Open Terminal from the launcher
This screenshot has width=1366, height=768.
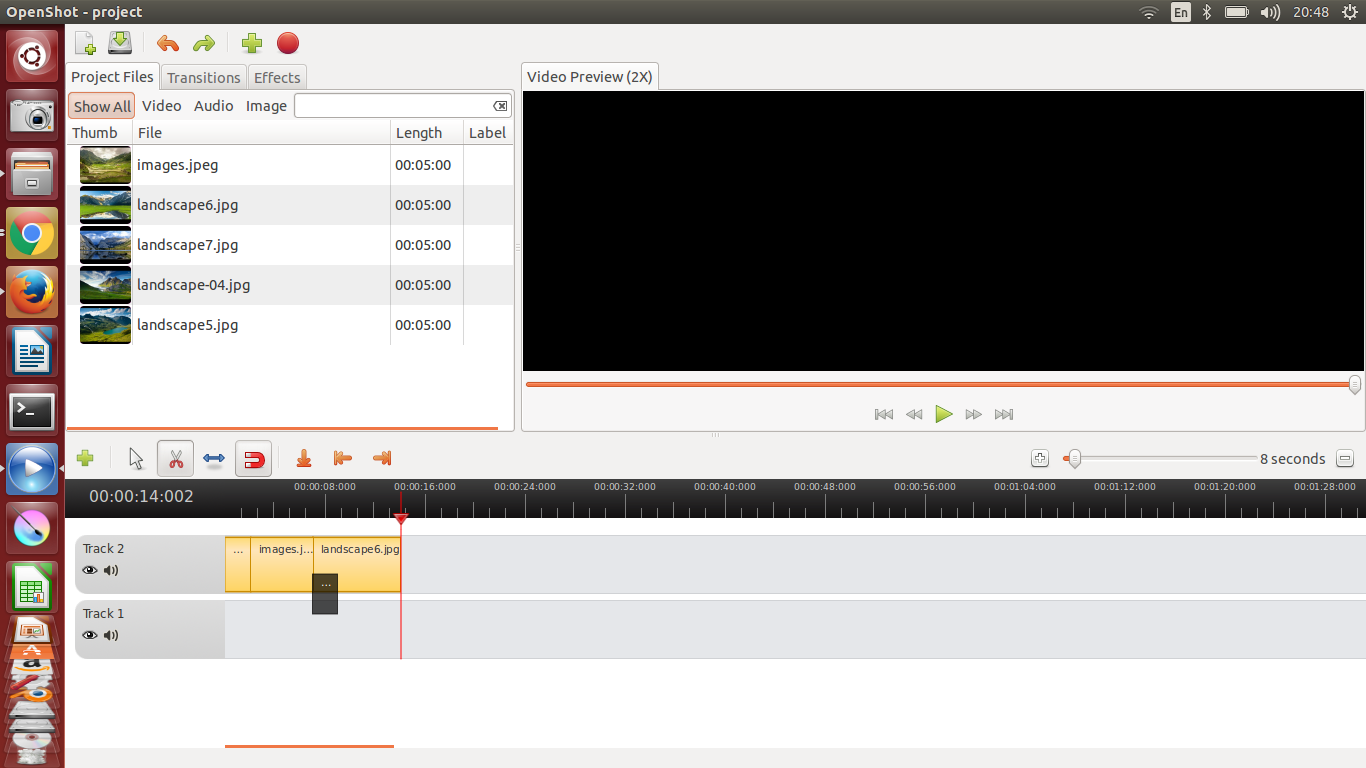[32, 410]
